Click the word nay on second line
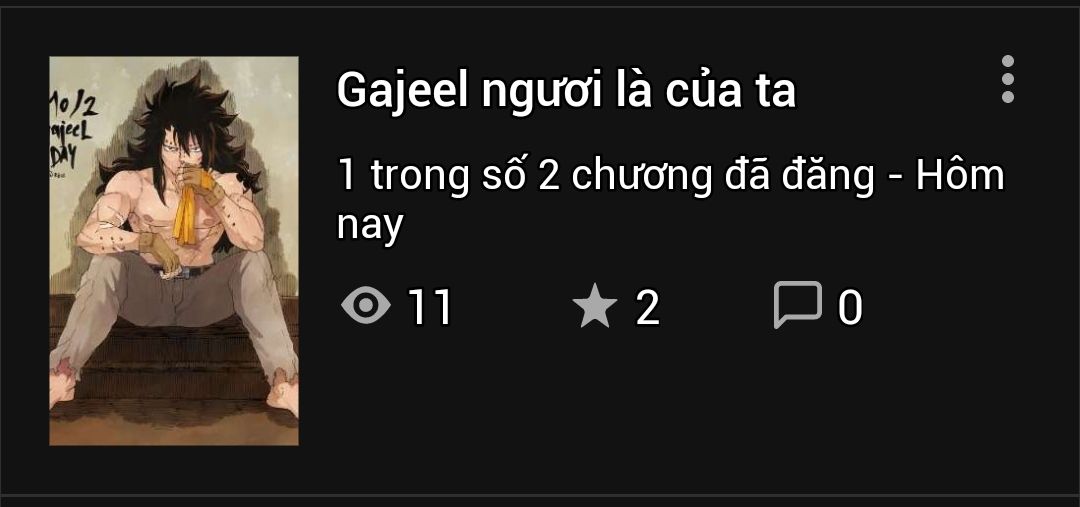The width and height of the screenshot is (1080, 507). click(369, 226)
